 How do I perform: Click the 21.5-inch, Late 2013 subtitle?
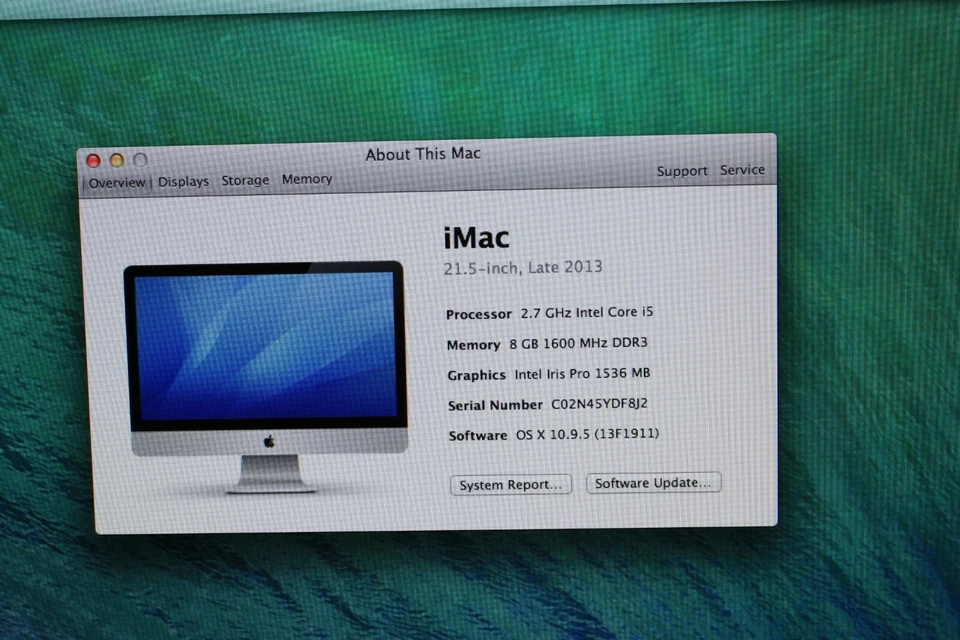point(523,267)
